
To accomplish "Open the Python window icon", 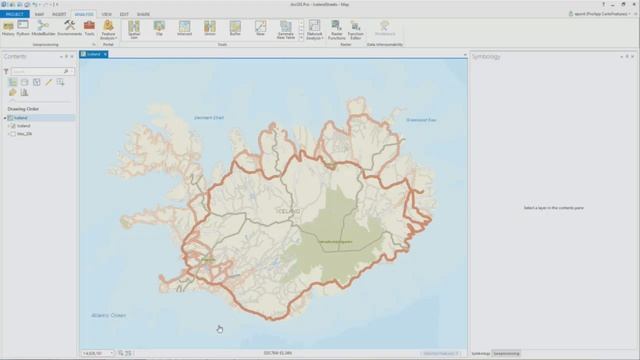I will tap(23, 29).
